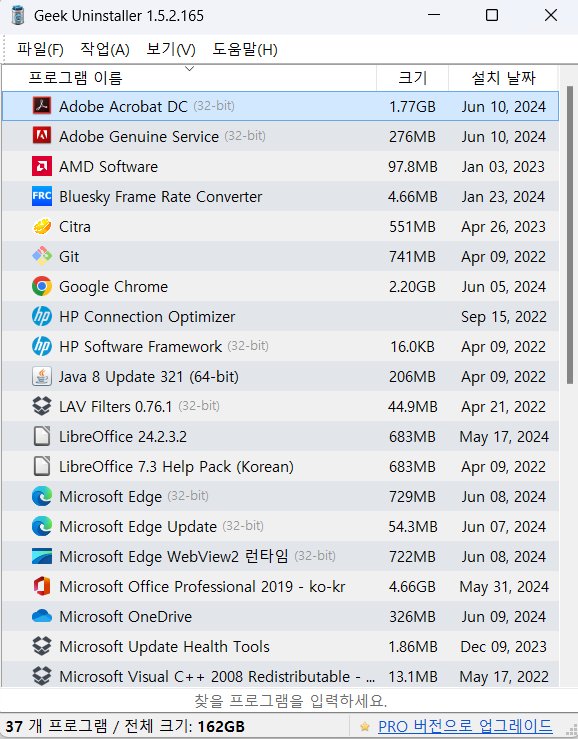Image resolution: width=578 pixels, height=739 pixels.
Task: Click the search field 찾을 프로그램을 입력하세요
Action: pos(289,701)
